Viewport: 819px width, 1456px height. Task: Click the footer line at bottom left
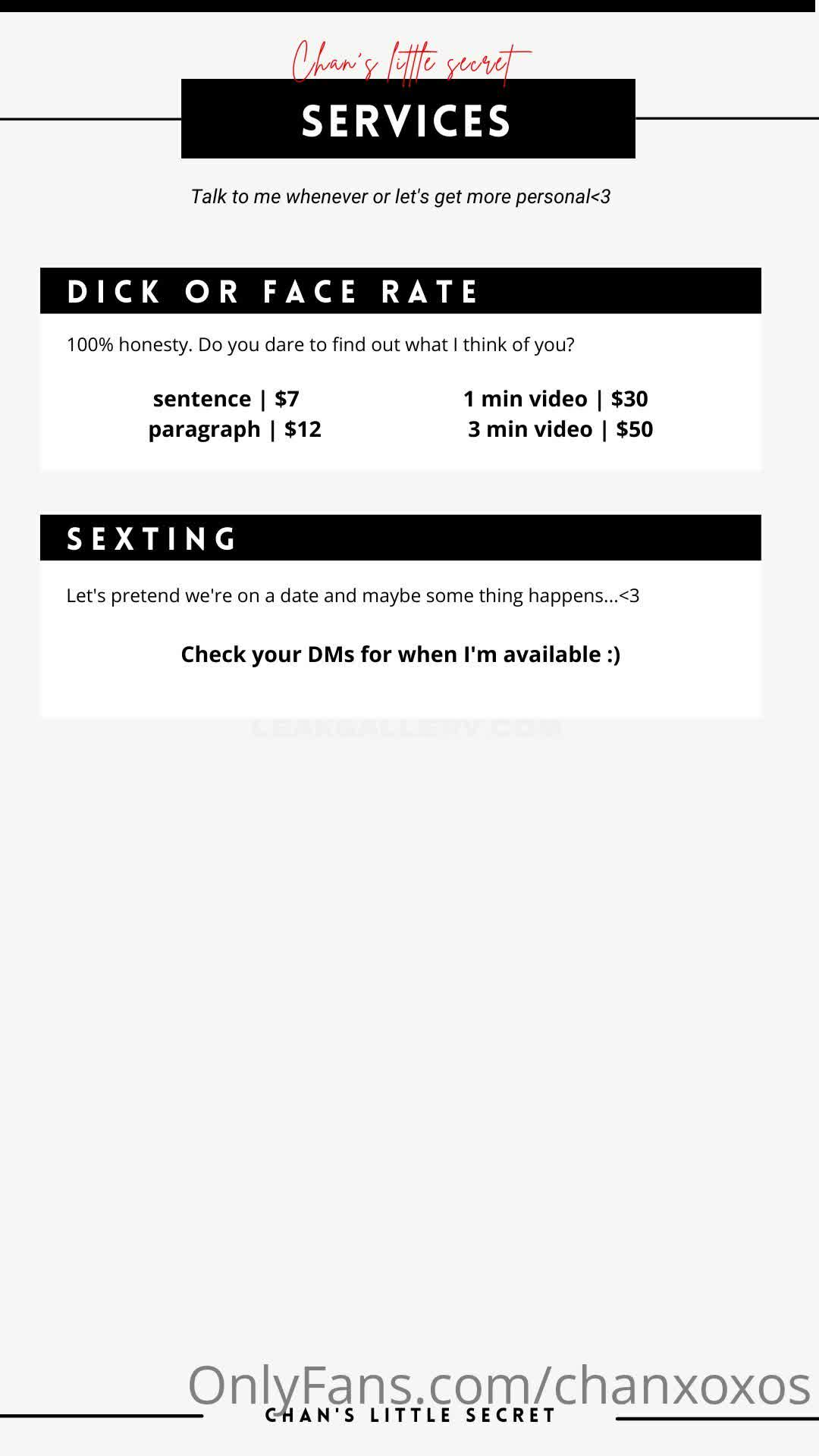(x=101, y=1416)
